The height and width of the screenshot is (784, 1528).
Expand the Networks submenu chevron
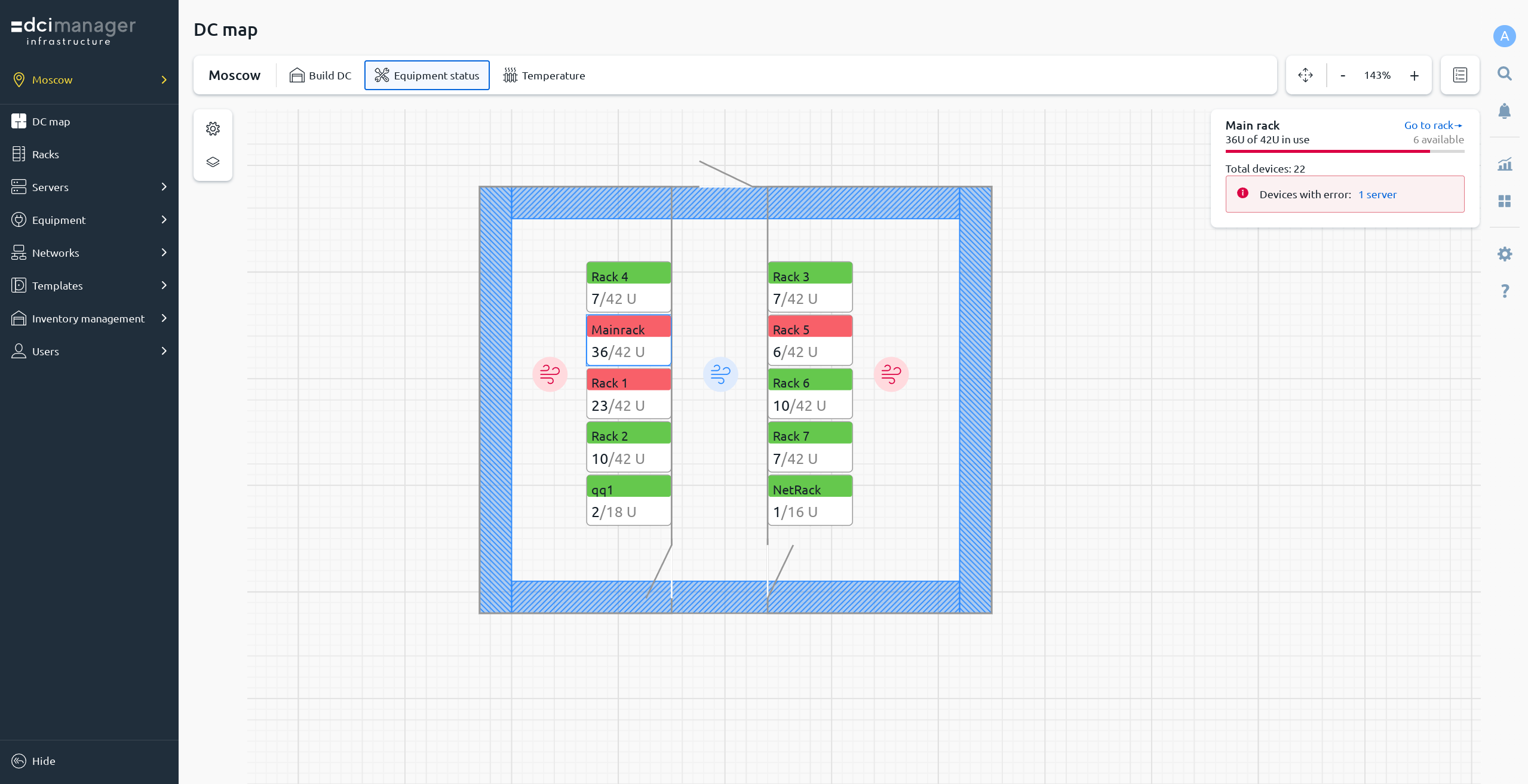(x=164, y=253)
